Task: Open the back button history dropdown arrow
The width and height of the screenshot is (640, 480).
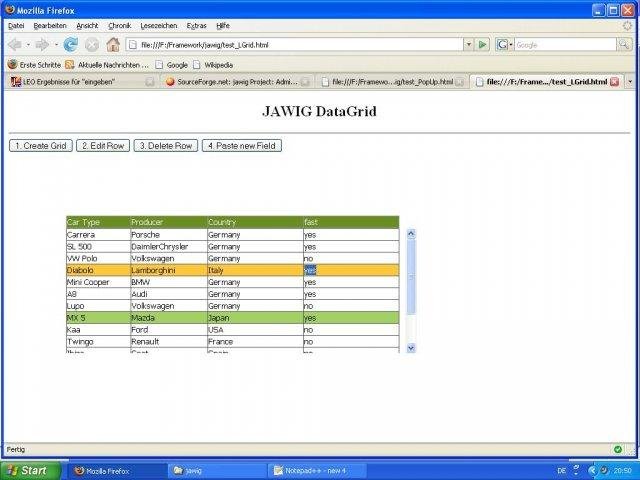Action: 28,44
